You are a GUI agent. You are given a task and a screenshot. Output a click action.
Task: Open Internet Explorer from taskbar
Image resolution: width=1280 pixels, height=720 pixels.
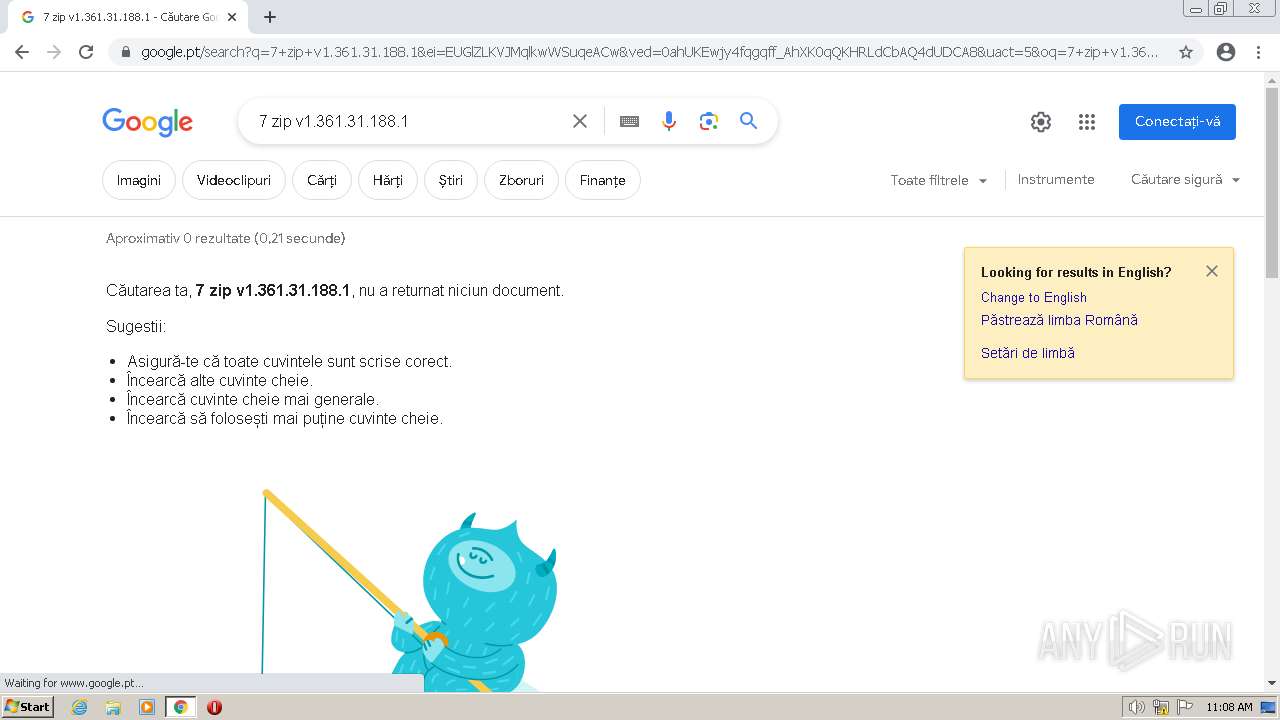point(80,707)
